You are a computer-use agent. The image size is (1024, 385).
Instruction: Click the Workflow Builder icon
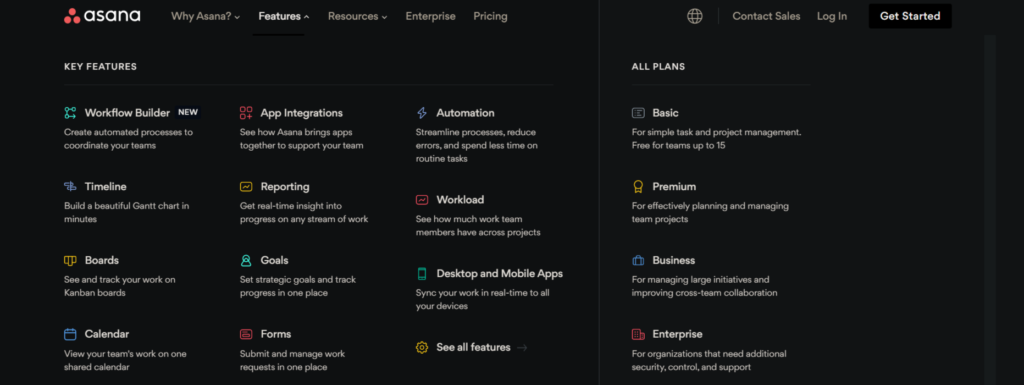pos(70,113)
